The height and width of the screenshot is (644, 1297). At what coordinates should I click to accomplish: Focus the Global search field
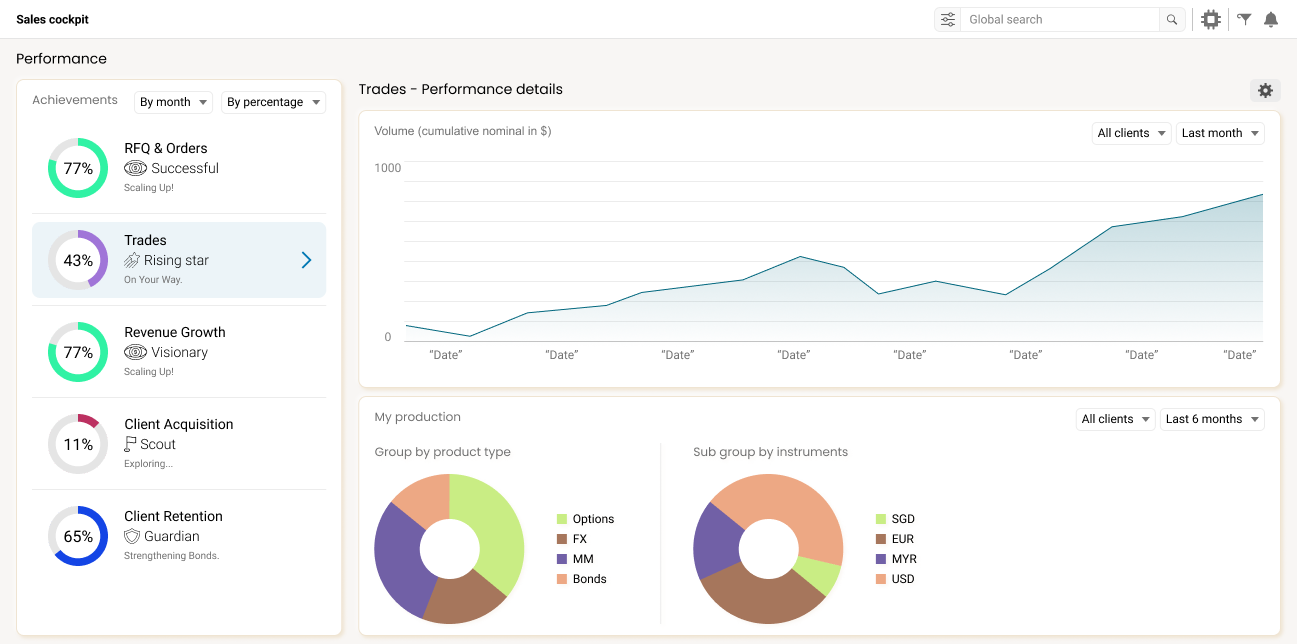click(1059, 19)
